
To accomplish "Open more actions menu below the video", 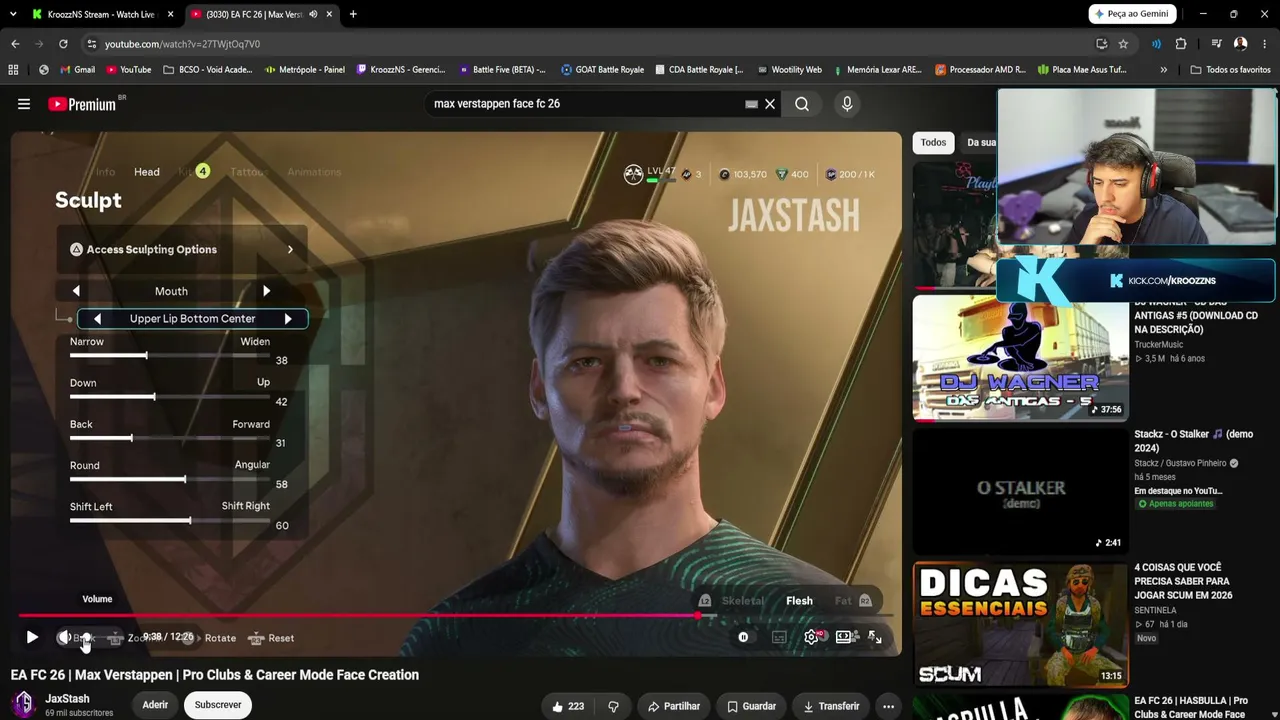I will (888, 706).
